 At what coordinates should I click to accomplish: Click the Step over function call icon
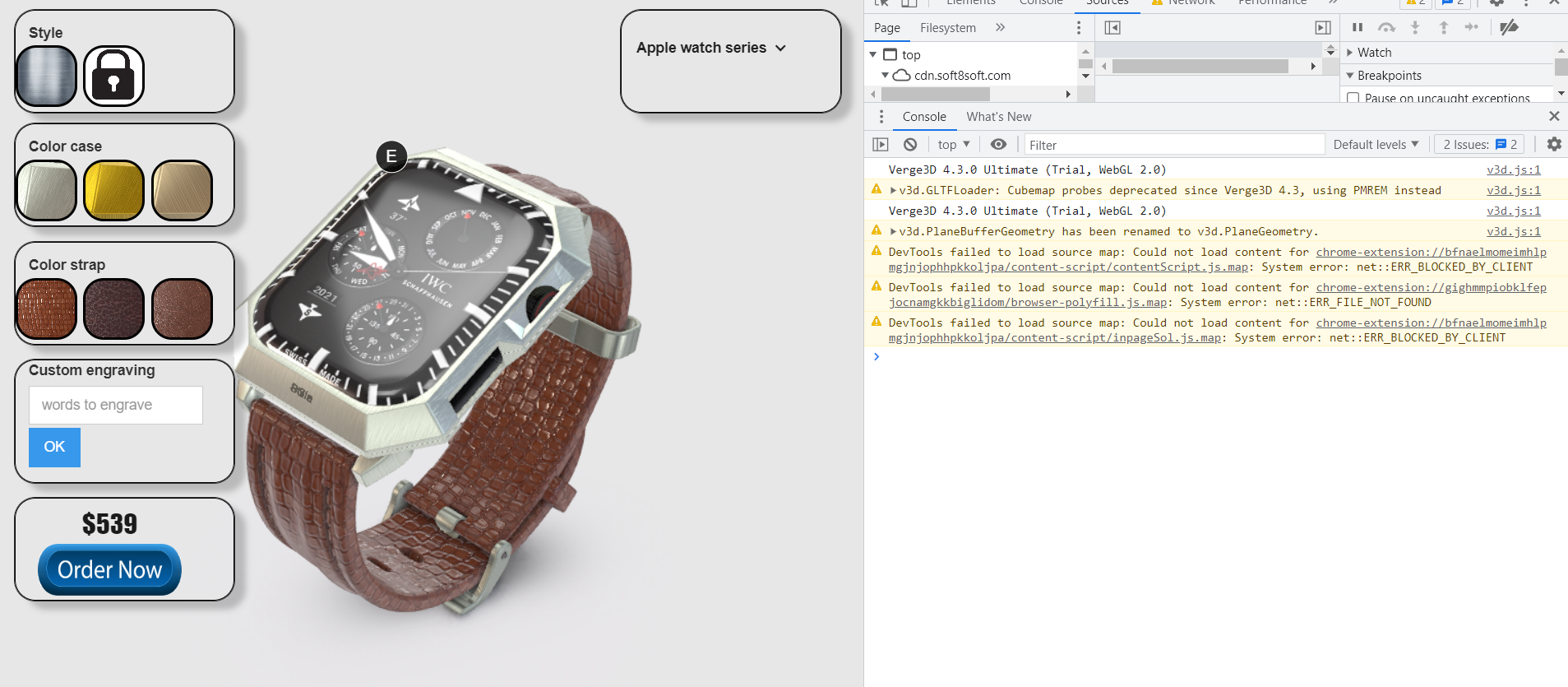(1386, 27)
